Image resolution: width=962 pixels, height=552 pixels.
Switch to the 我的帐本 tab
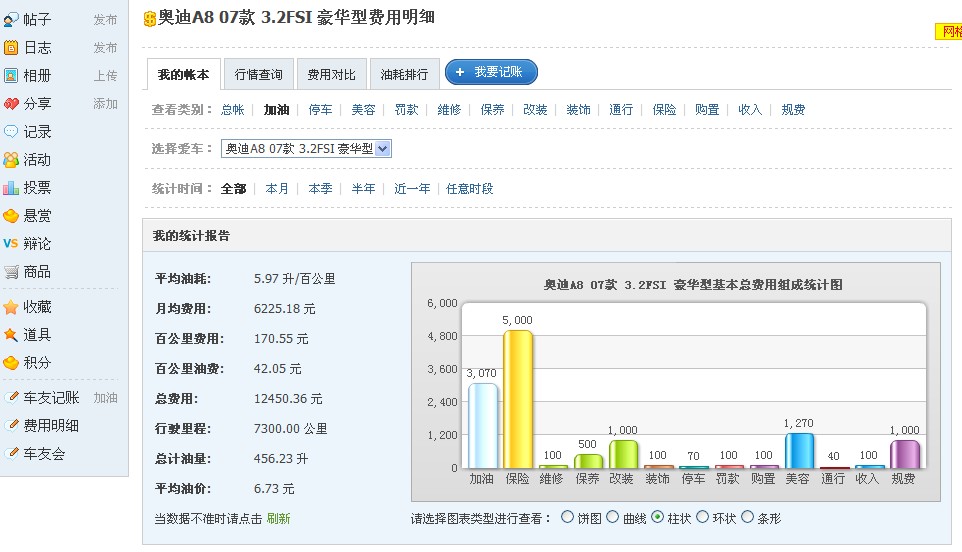(x=183, y=75)
